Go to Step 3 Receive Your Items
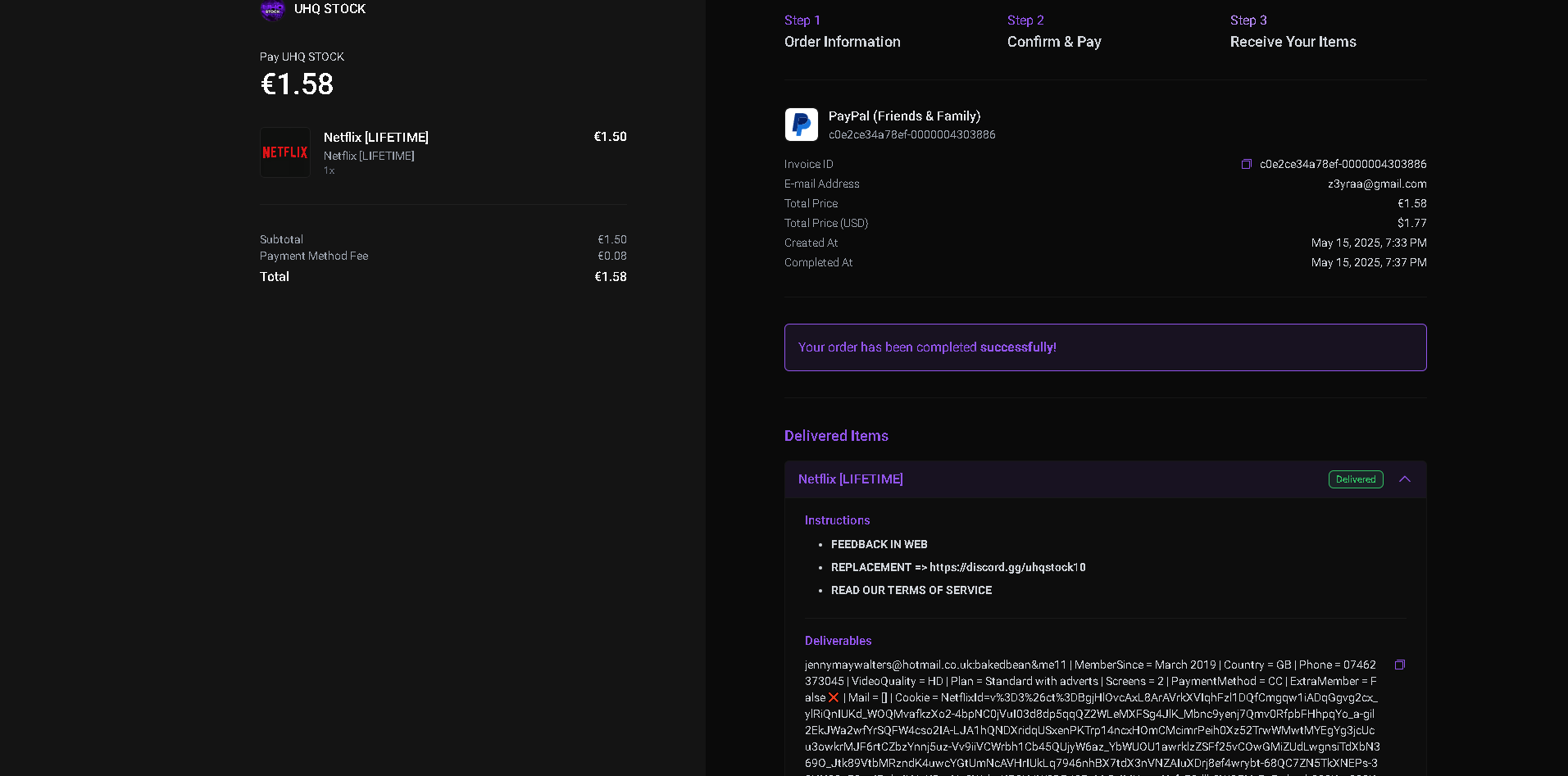 (1293, 31)
